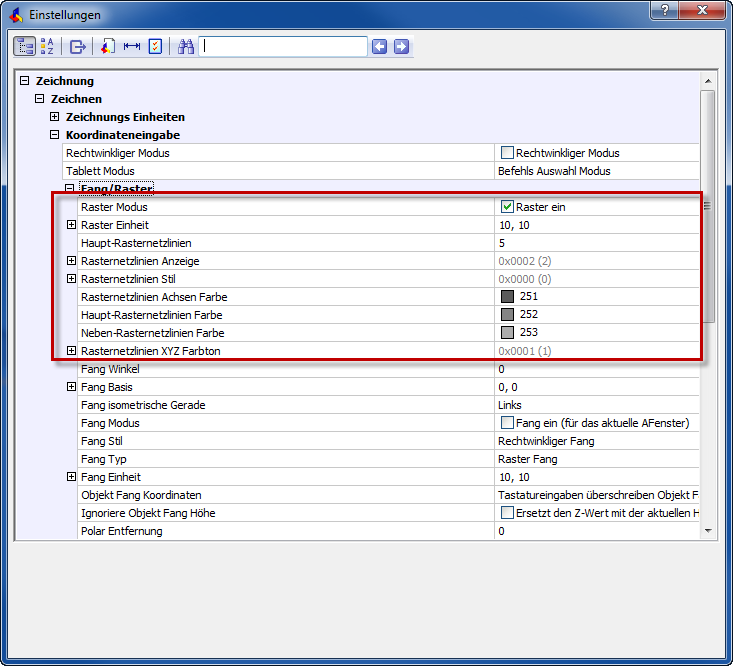Image resolution: width=733 pixels, height=666 pixels.
Task: Expand the Raster Einheit property
Action: pyautogui.click(x=72, y=225)
